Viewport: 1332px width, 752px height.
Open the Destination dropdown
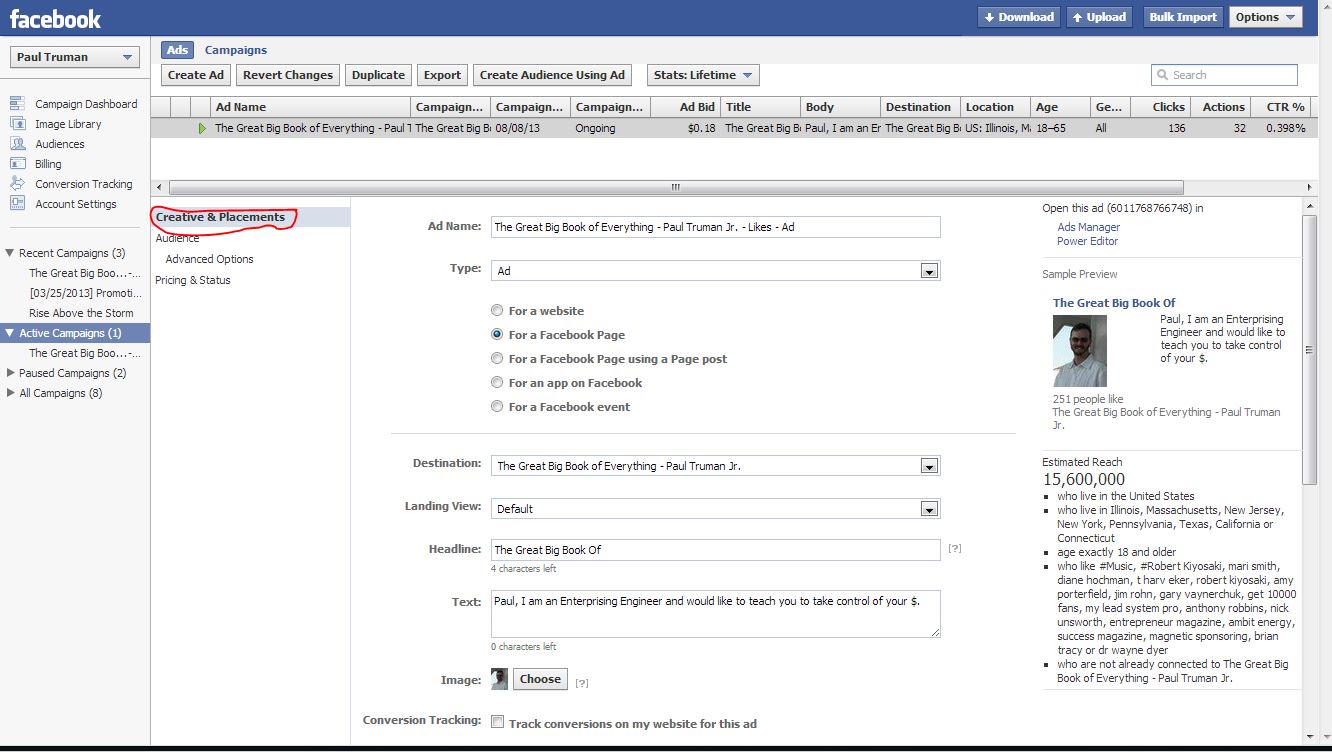(x=716, y=466)
